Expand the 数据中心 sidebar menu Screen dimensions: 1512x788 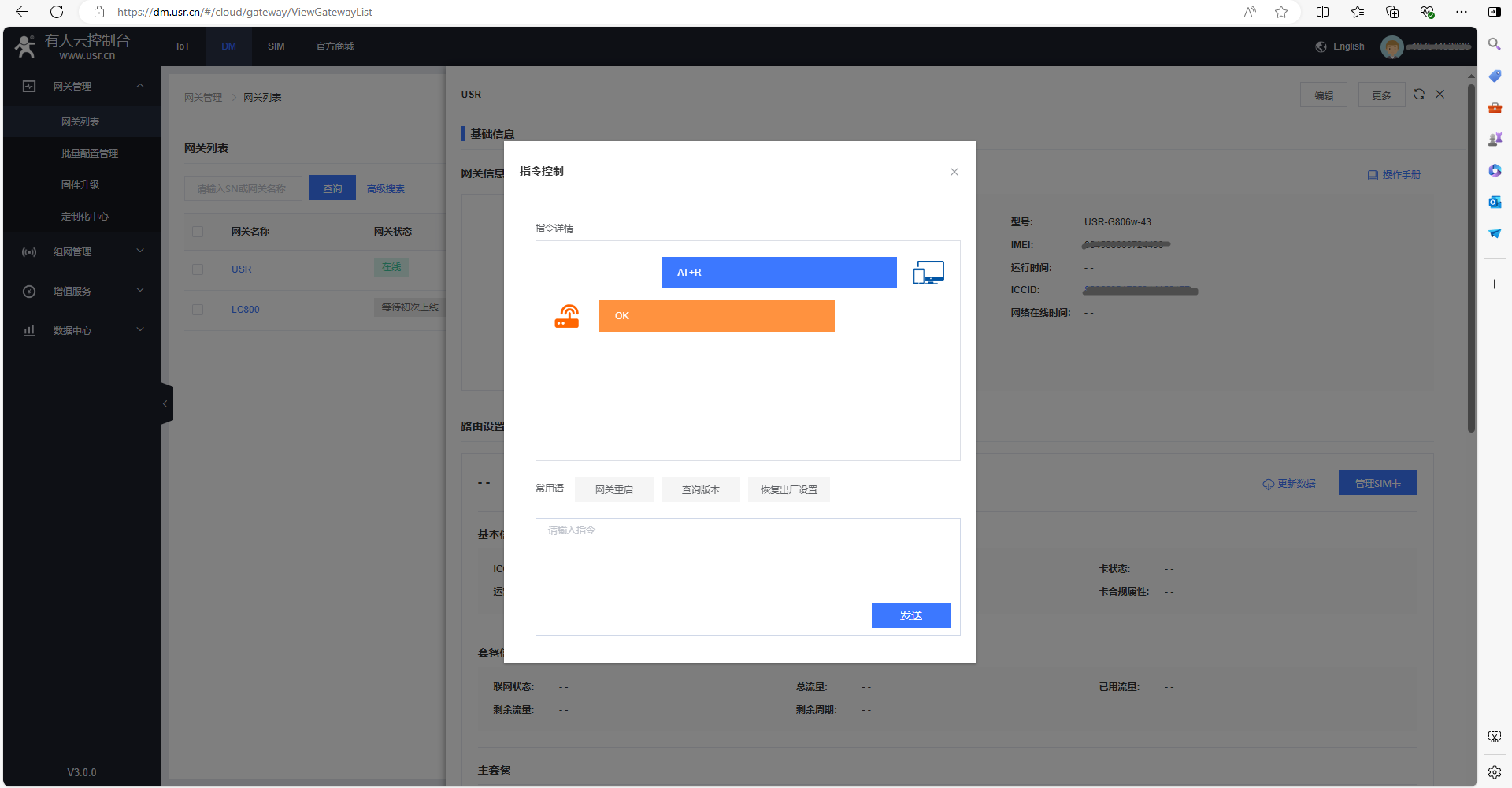coord(82,330)
